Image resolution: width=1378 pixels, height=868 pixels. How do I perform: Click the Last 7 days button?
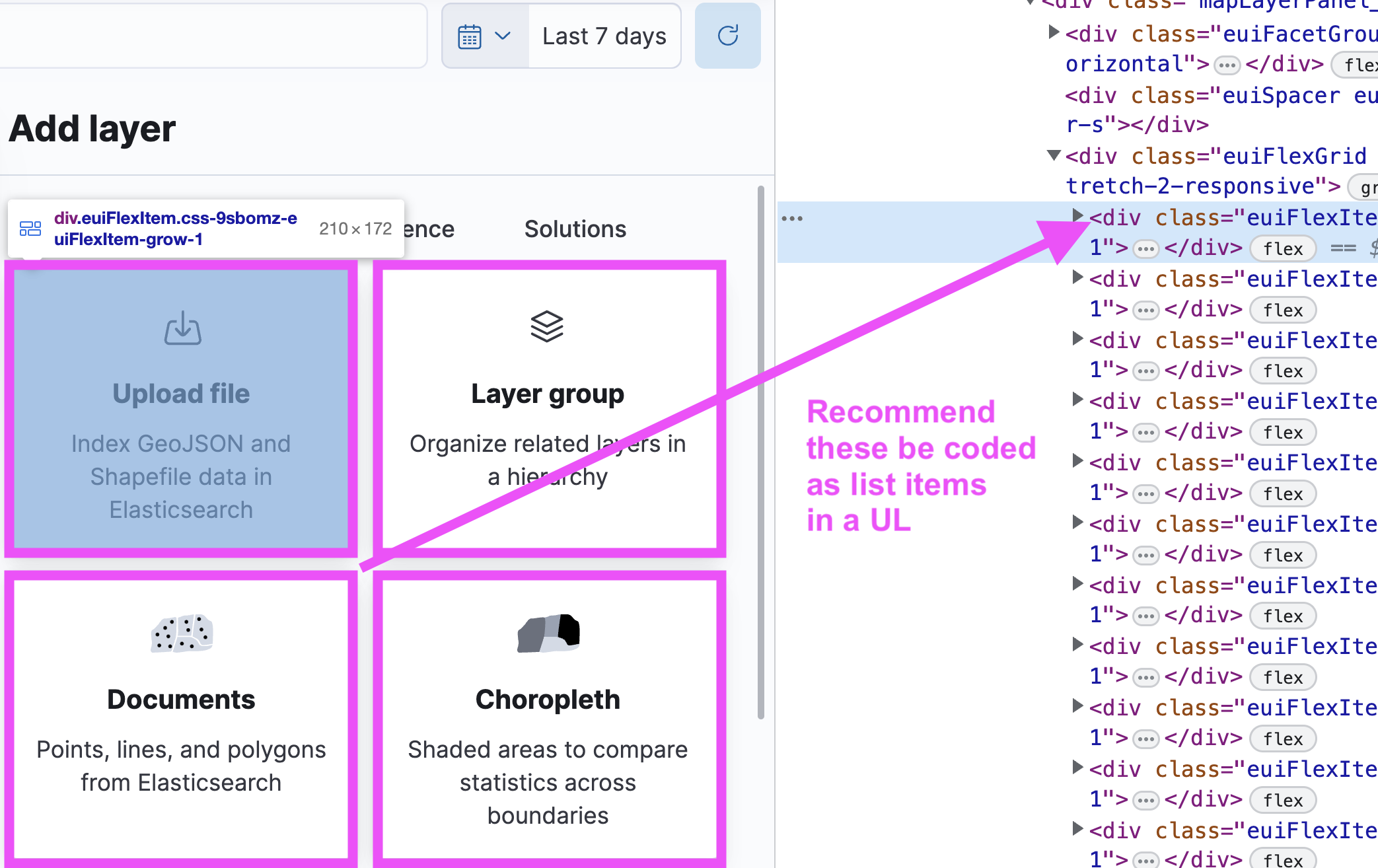(x=604, y=36)
